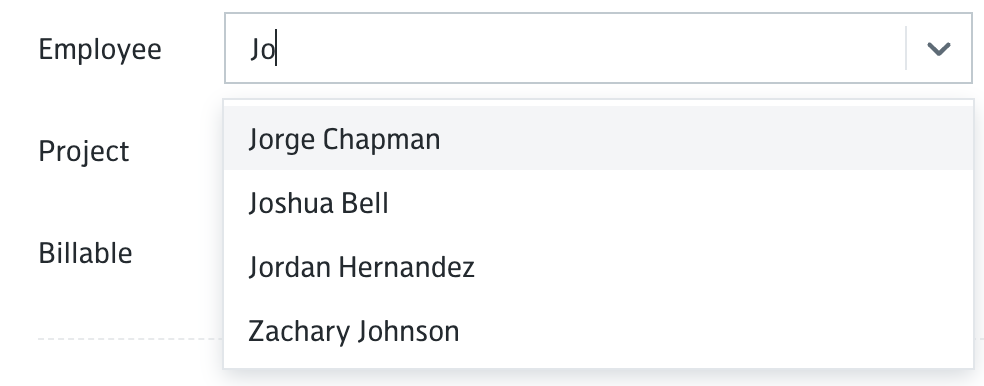Select Zachary Johnson as the employee
The image size is (984, 386).
tap(598, 331)
